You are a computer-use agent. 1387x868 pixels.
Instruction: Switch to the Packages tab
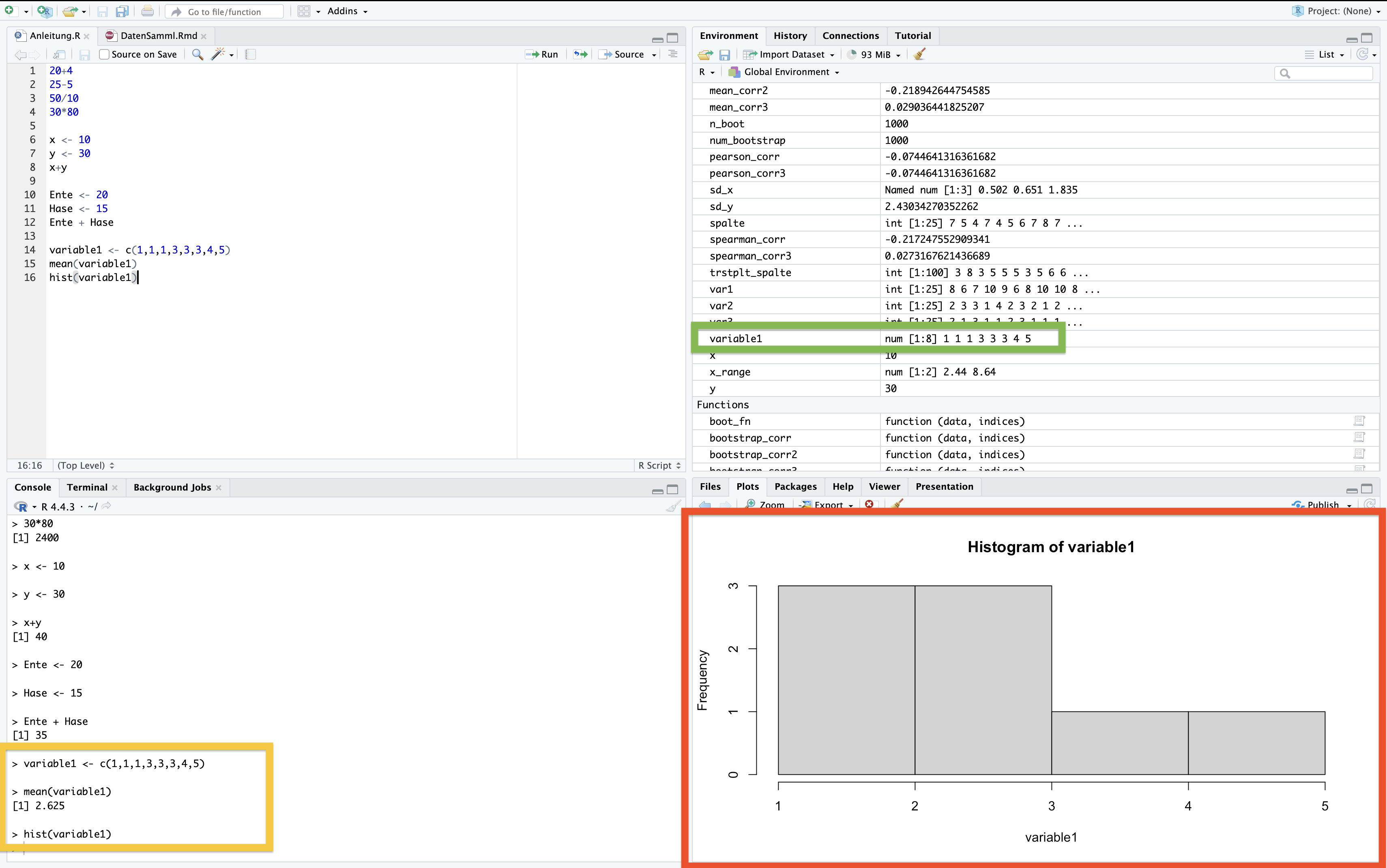[795, 486]
